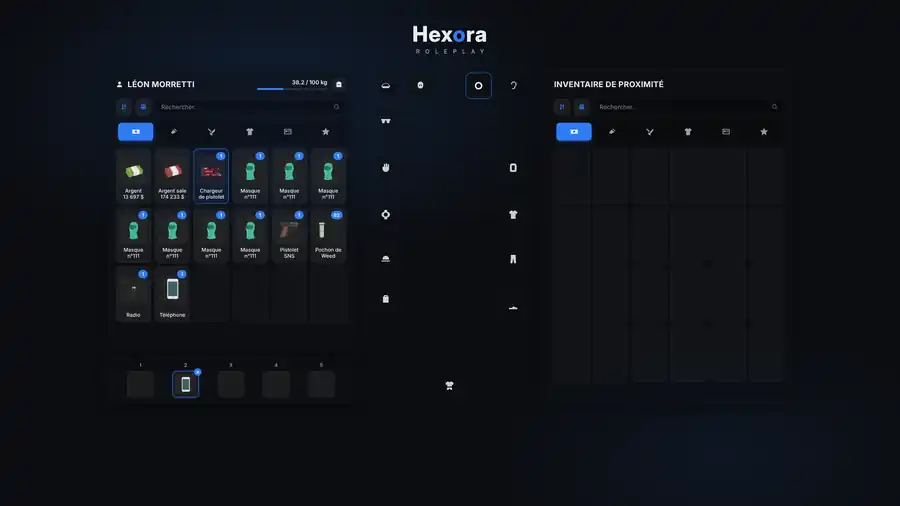This screenshot has width=900, height=506.
Task: Select the t-shirt top slot icon
Action: pos(513,215)
